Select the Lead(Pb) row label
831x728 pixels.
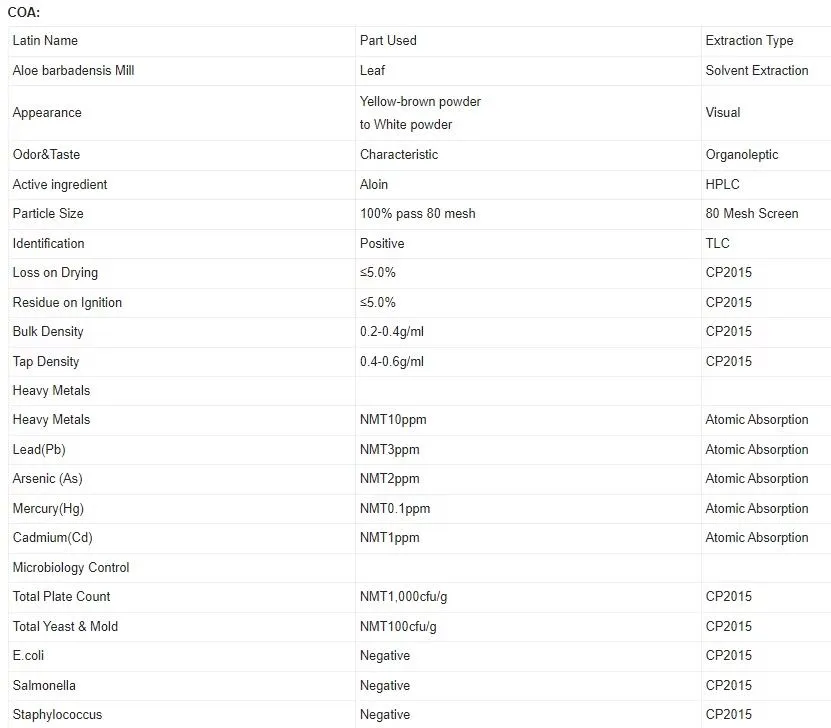pyautogui.click(x=39, y=449)
